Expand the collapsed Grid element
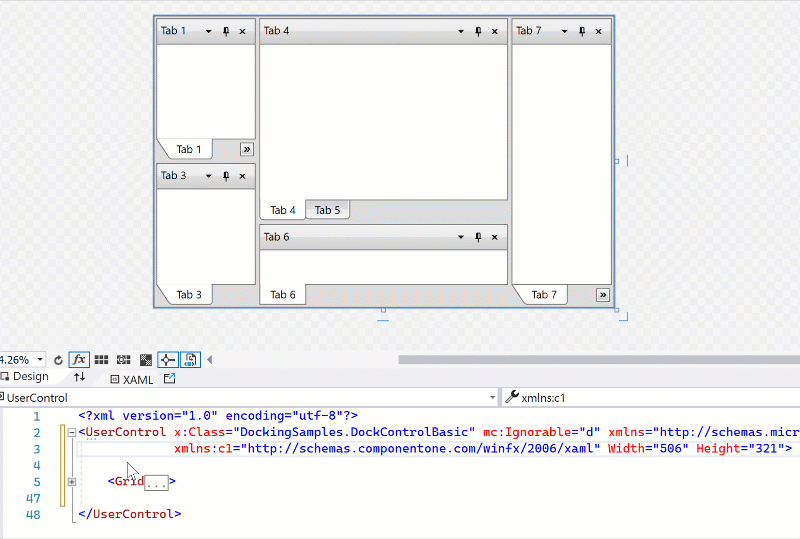 71,481
